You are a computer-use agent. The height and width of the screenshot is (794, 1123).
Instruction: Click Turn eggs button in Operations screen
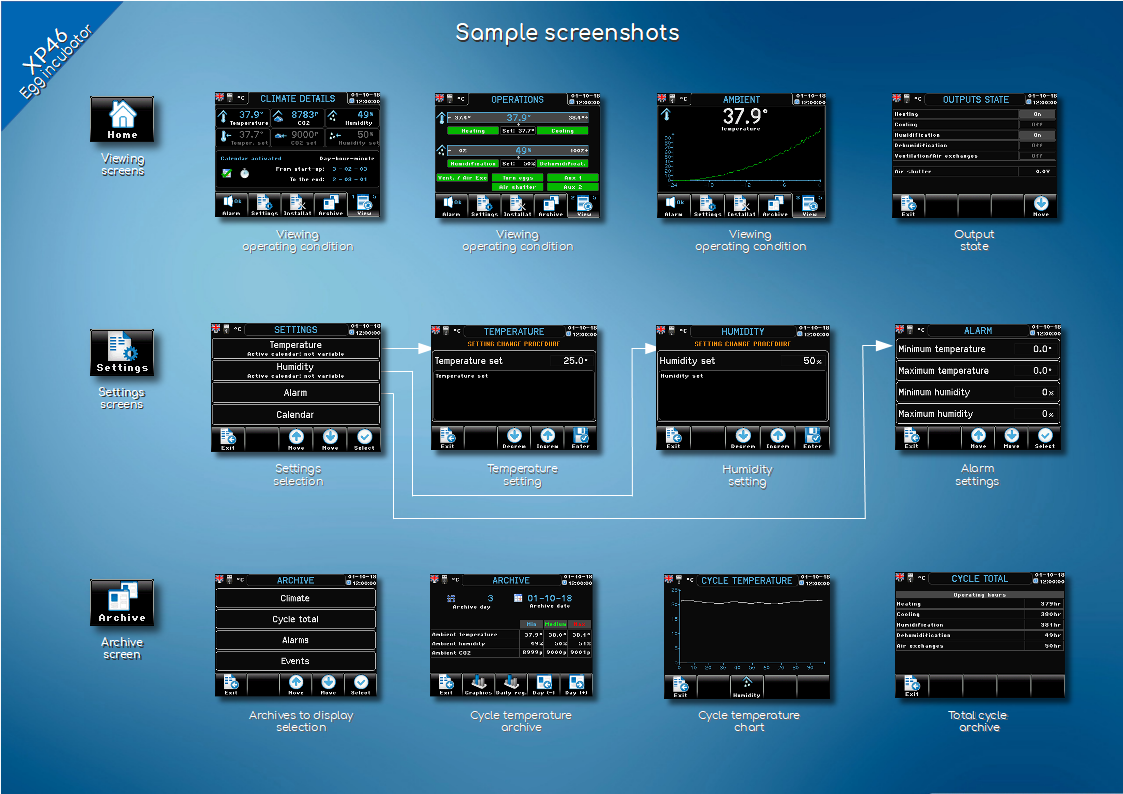[518, 178]
